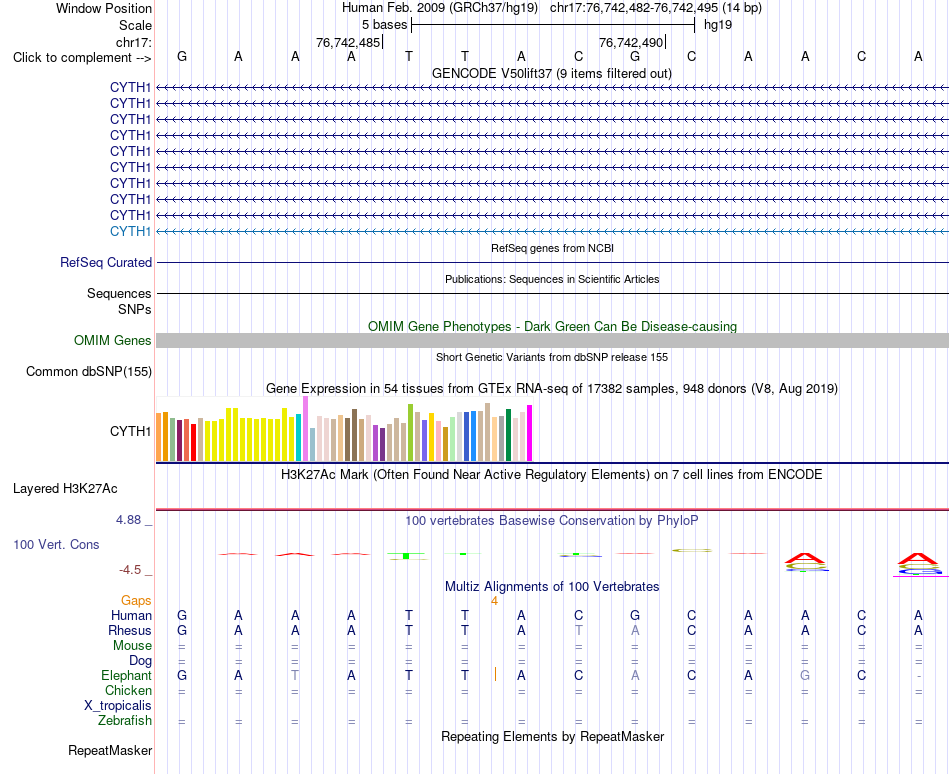Click the Scale label

[135, 25]
